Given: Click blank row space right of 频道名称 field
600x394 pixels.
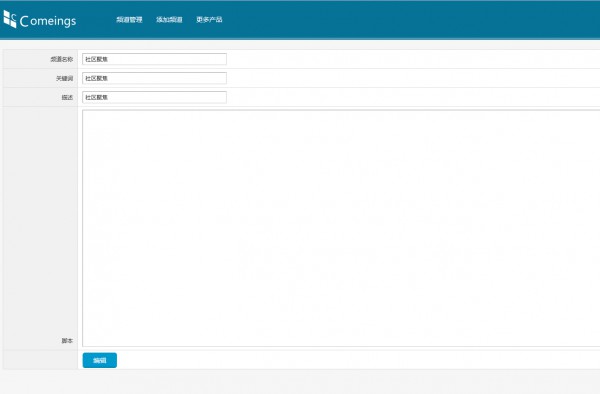Looking at the screenshot, I should pyautogui.click(x=413, y=59).
